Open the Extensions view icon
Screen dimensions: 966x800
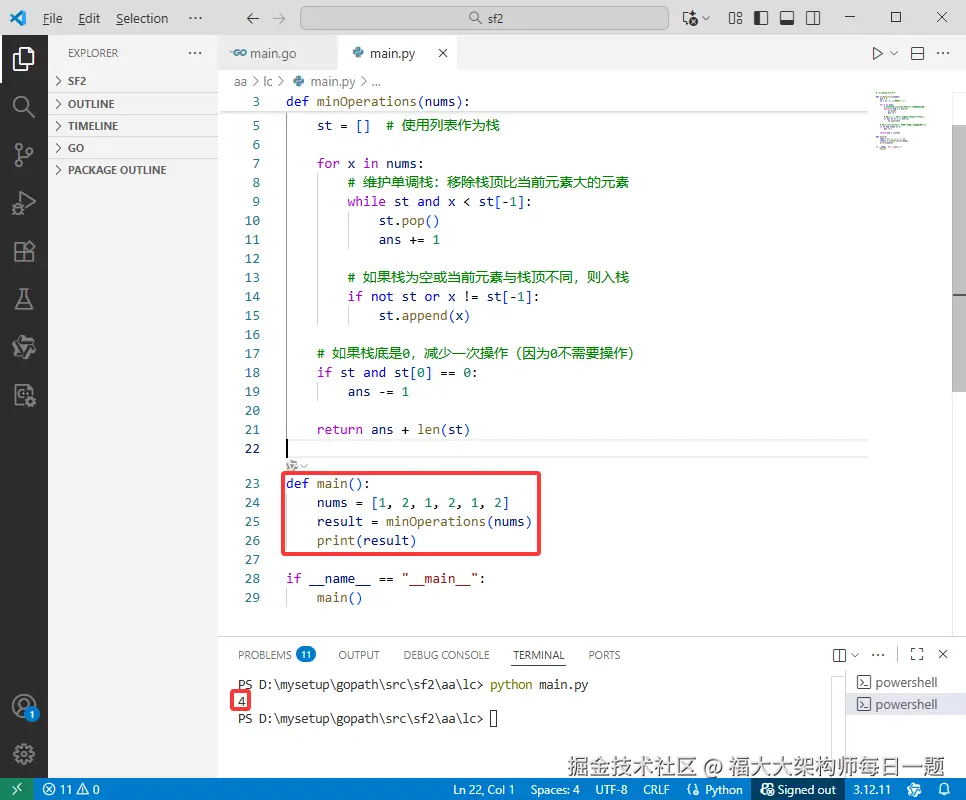coord(23,251)
